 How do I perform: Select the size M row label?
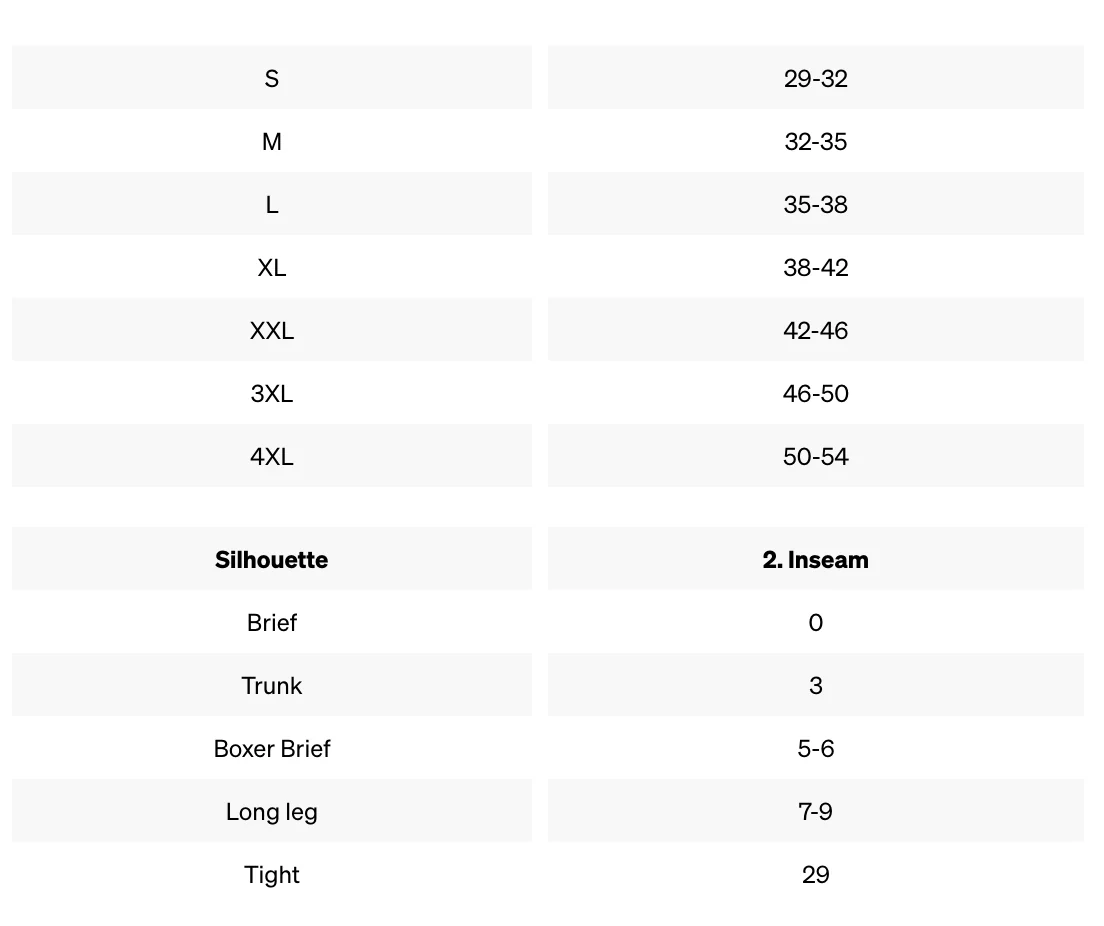click(x=272, y=142)
